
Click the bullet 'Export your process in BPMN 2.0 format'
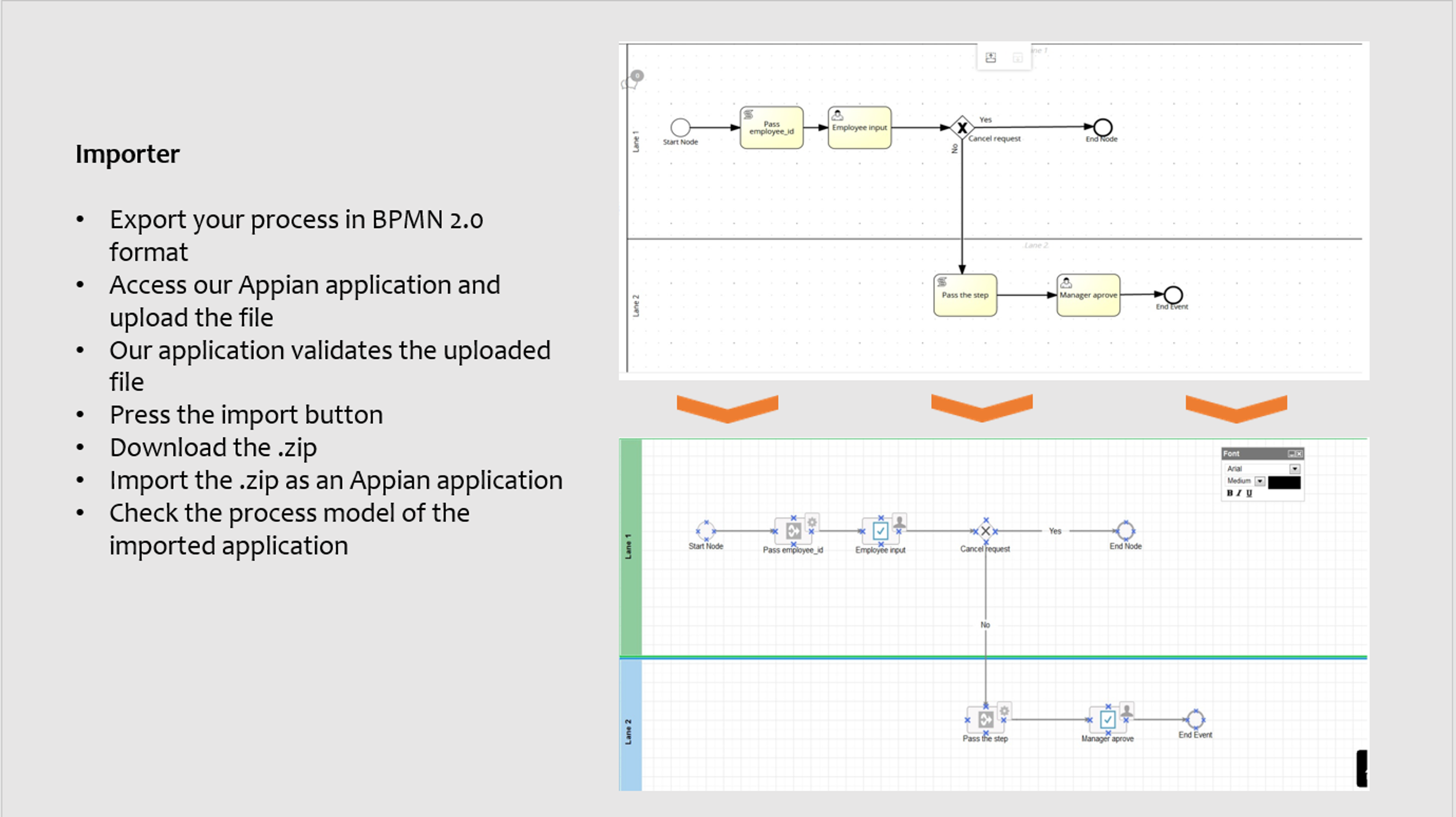tap(296, 235)
